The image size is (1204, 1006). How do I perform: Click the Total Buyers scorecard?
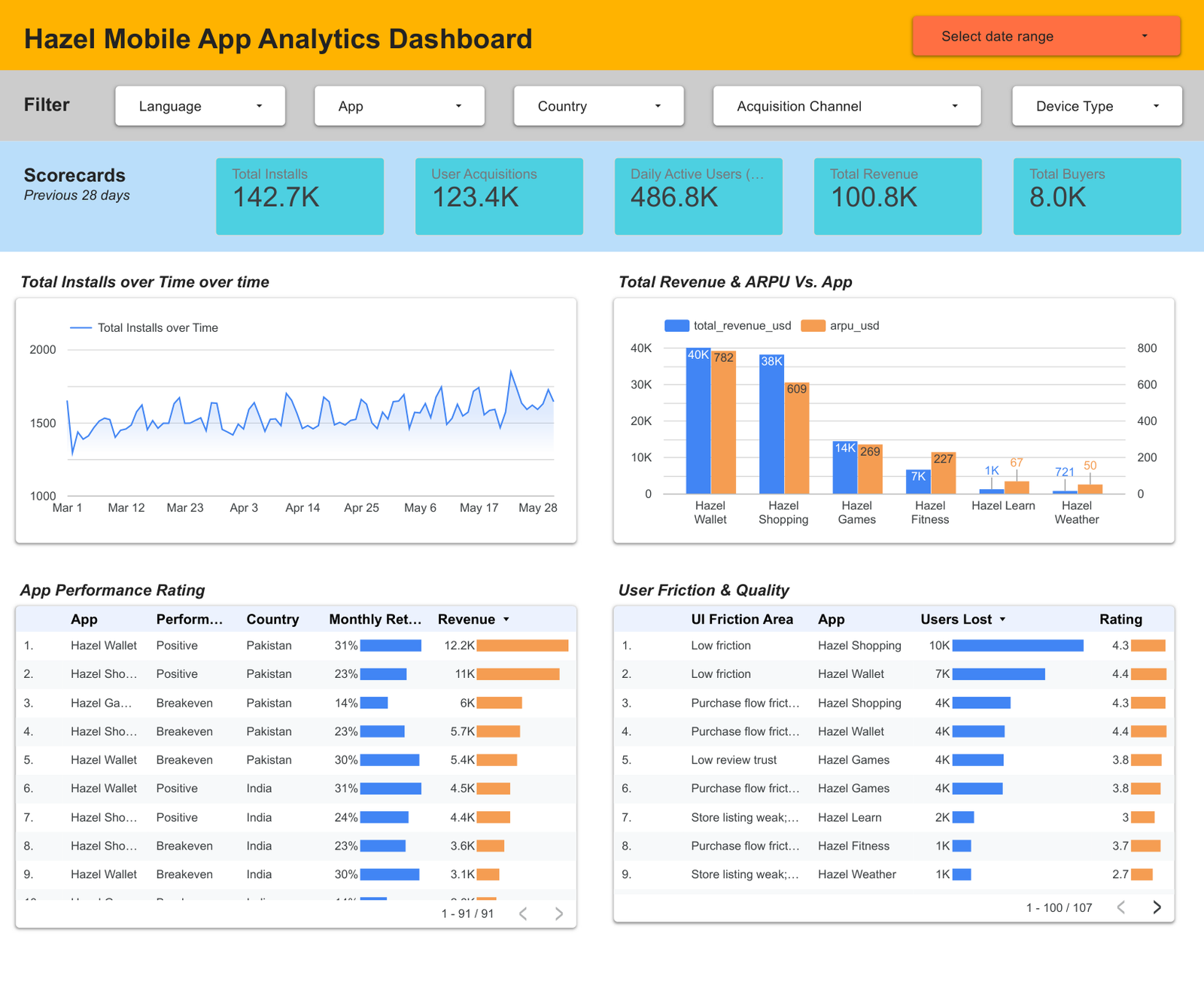tap(1097, 196)
